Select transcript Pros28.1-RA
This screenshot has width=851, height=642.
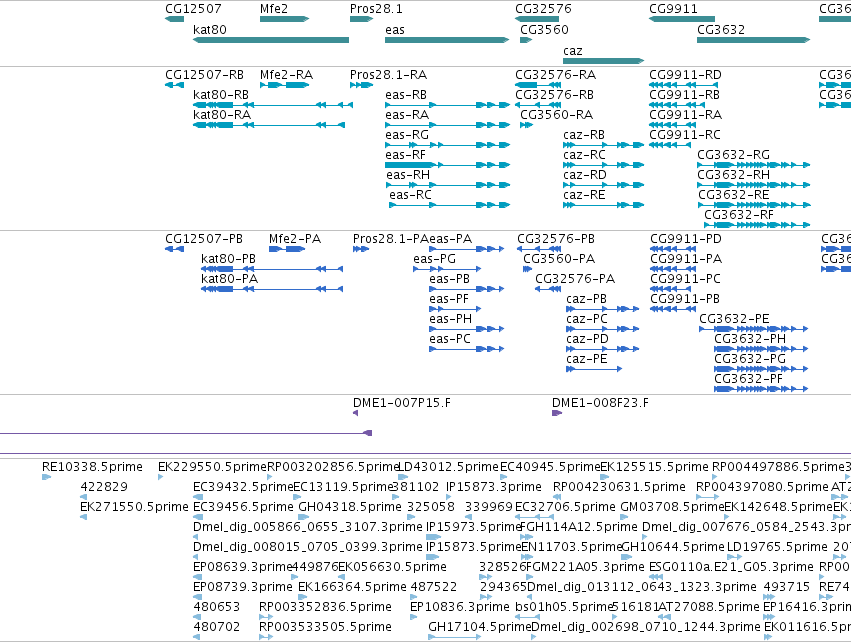pyautogui.click(x=389, y=75)
